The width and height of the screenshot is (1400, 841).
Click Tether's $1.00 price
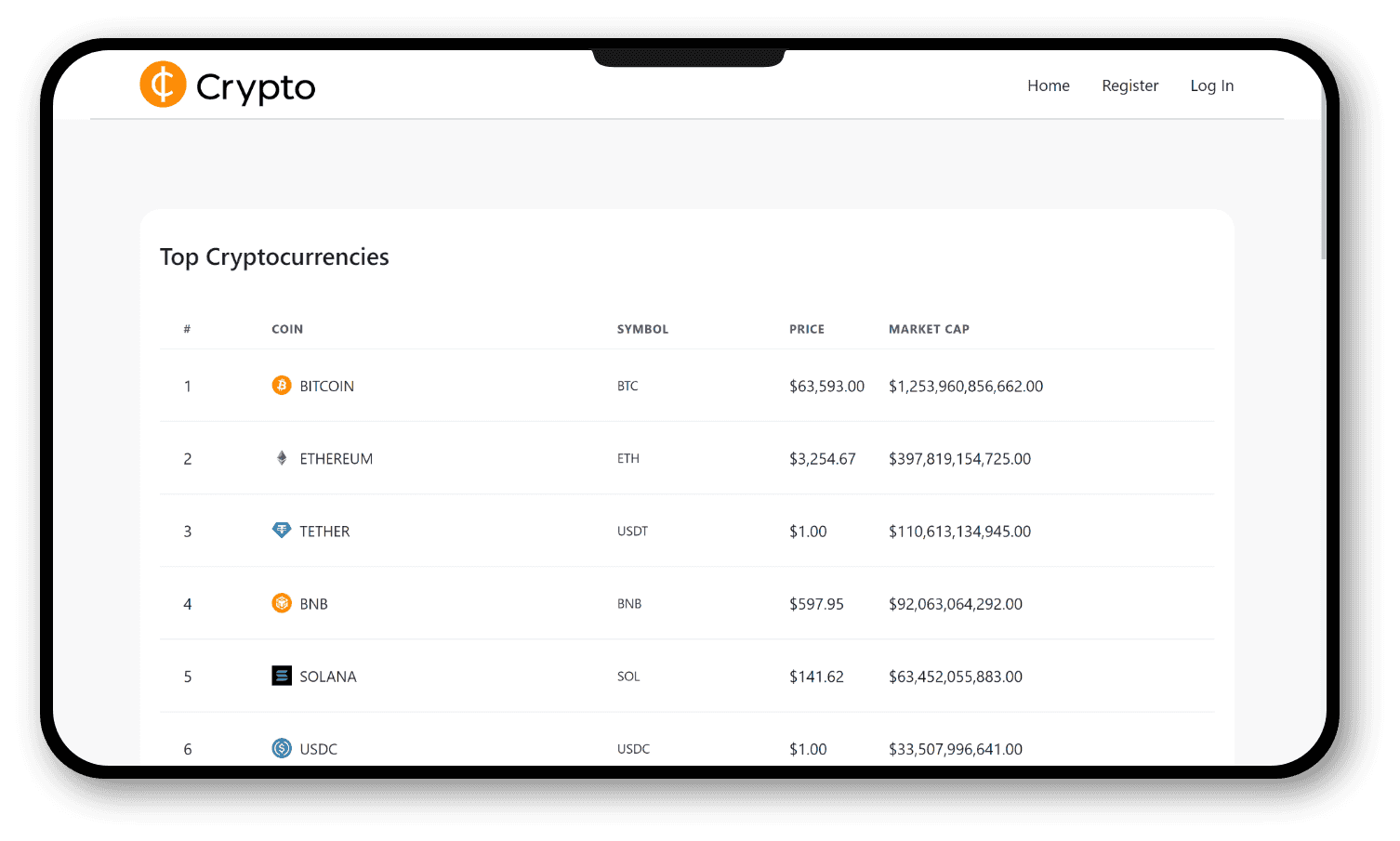click(808, 532)
